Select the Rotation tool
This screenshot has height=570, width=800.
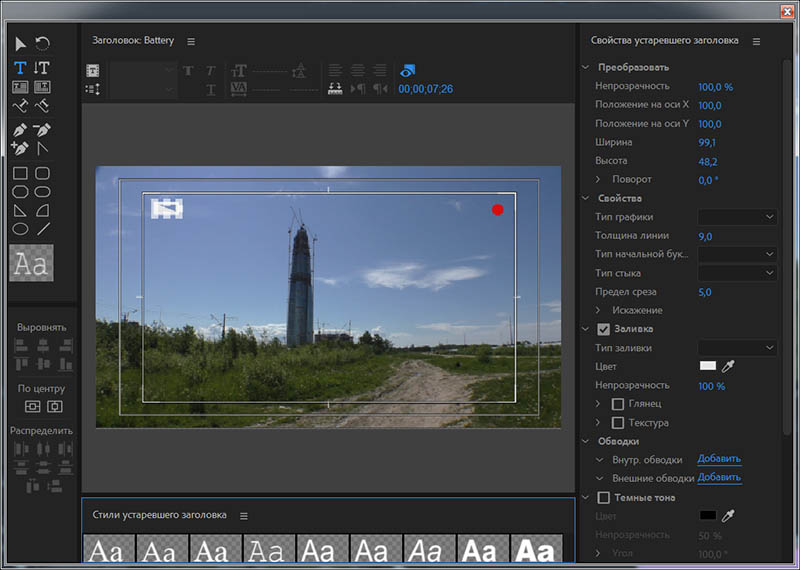tap(42, 43)
